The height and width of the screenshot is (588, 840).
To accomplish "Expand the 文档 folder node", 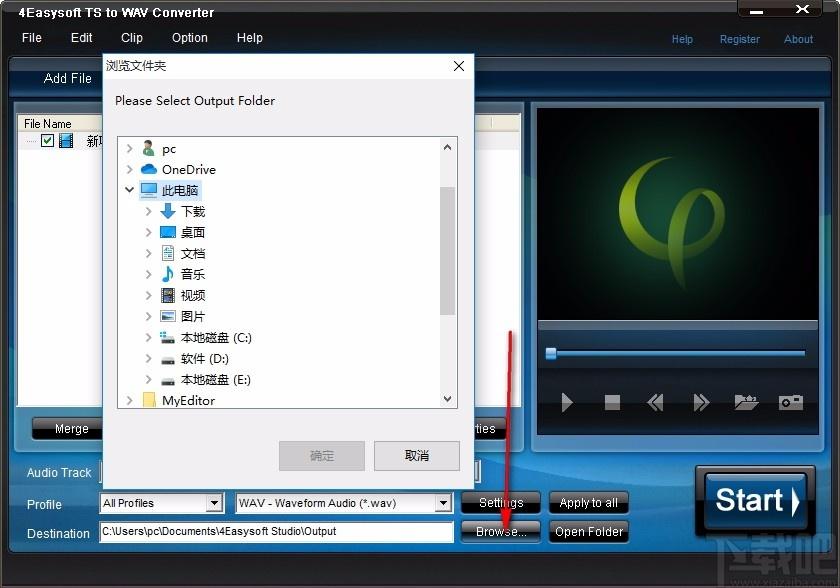I will coord(148,253).
